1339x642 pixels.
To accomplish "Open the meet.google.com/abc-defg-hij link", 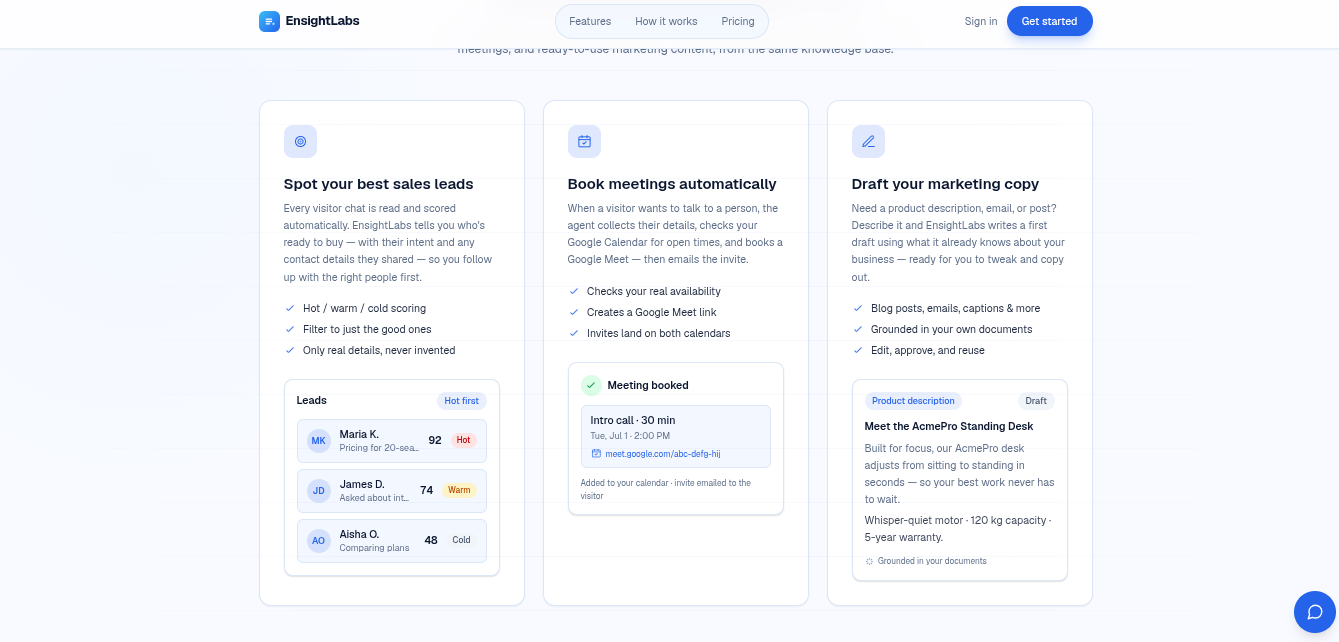I will (x=662, y=454).
